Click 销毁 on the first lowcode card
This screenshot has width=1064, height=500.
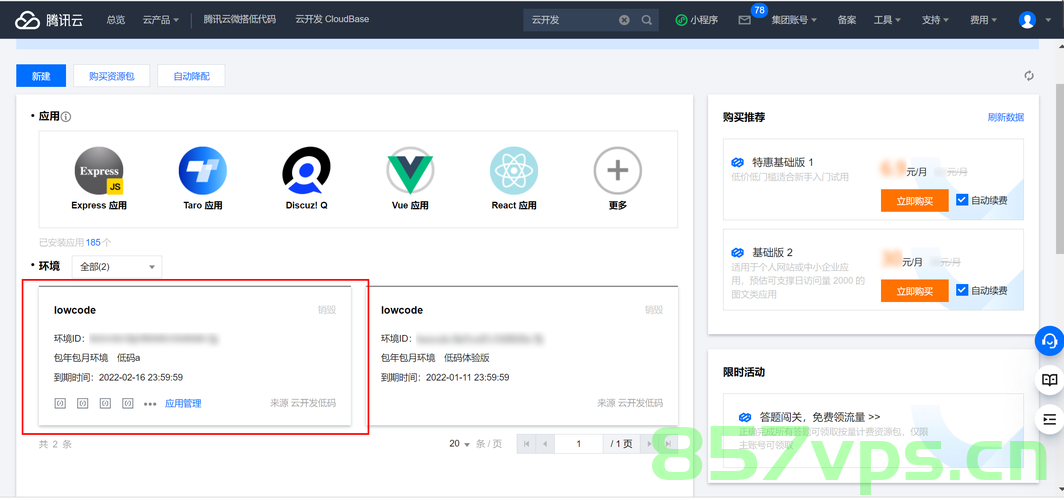click(x=327, y=310)
